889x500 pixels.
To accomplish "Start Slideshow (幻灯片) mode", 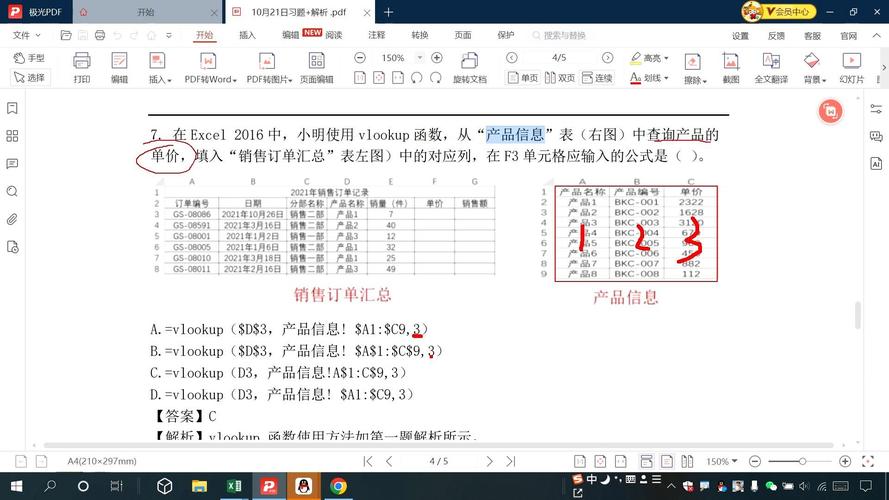I will click(x=851, y=68).
